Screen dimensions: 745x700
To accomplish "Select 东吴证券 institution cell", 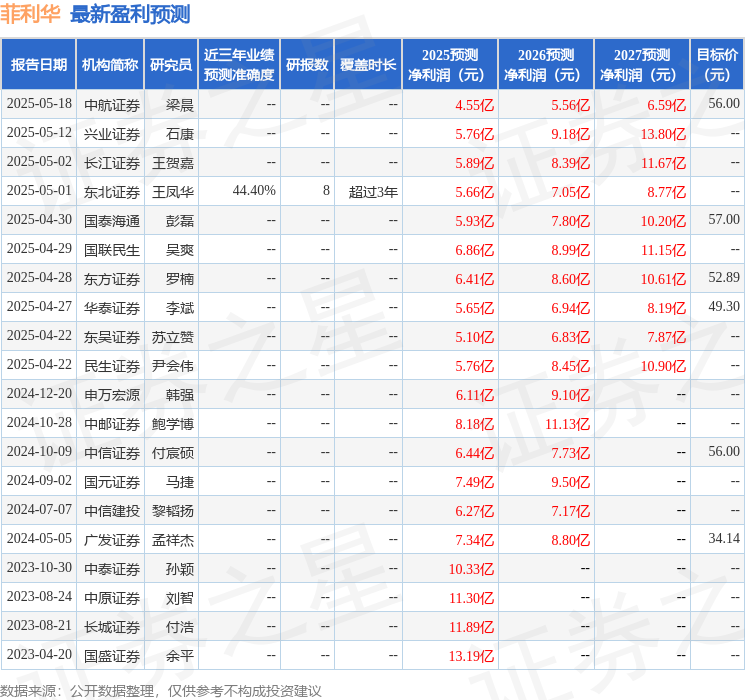I will click(112, 337).
